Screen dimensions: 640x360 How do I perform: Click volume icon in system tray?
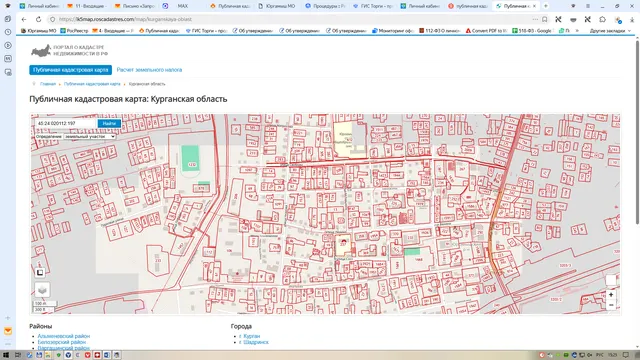(x=590, y=355)
